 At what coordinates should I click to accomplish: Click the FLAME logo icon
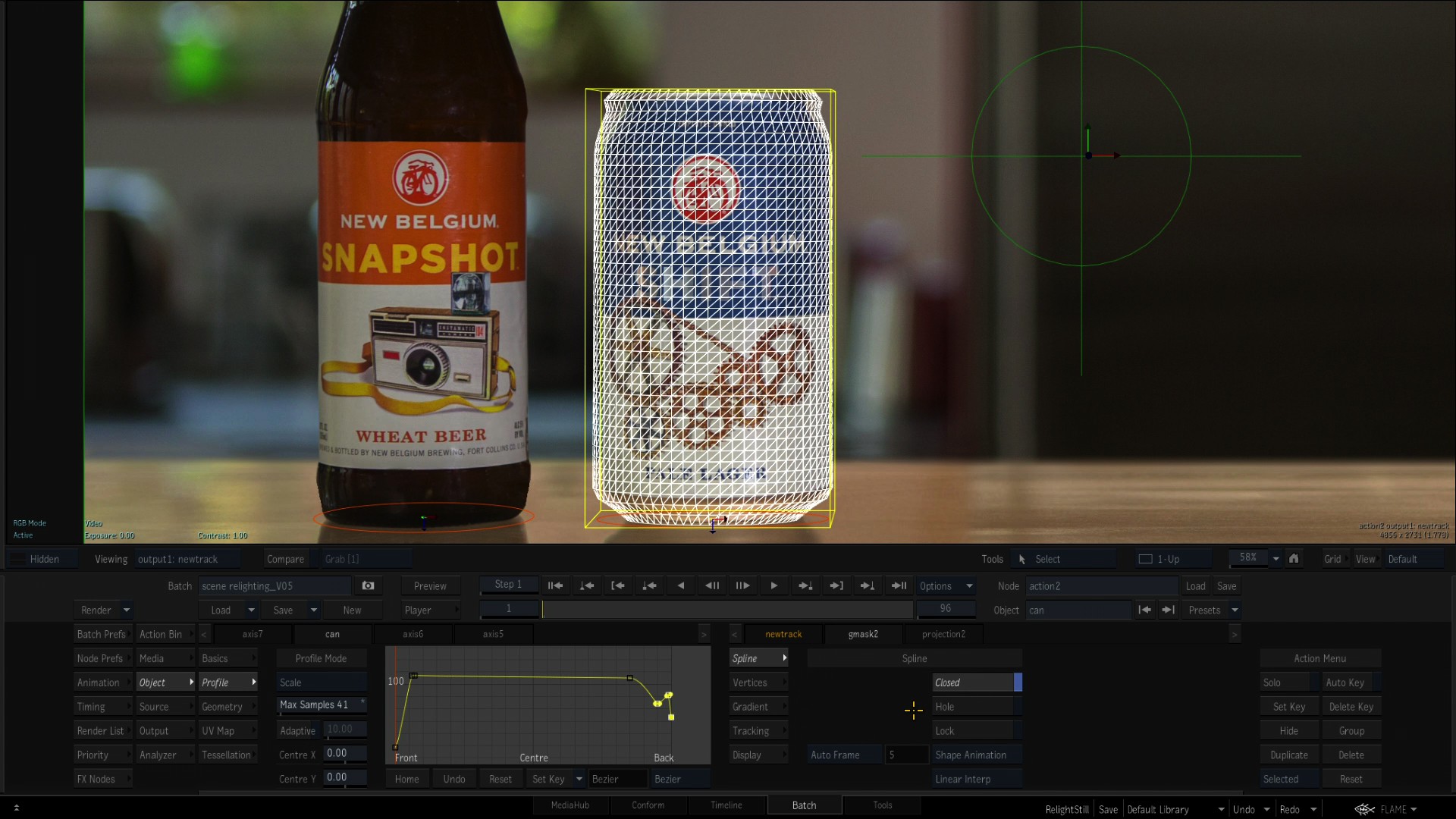click(x=1364, y=809)
